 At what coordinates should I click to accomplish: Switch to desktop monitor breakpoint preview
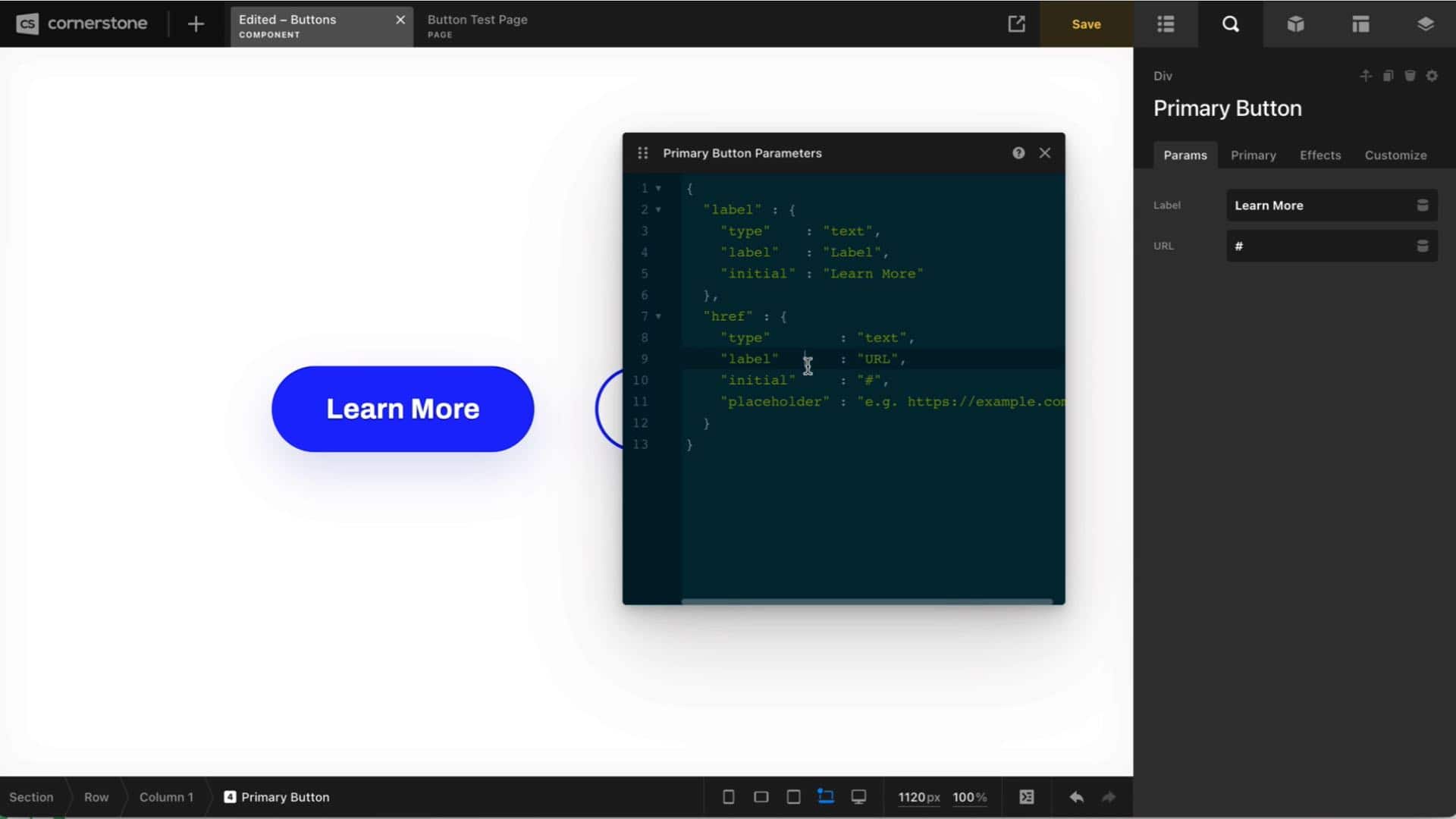point(858,797)
